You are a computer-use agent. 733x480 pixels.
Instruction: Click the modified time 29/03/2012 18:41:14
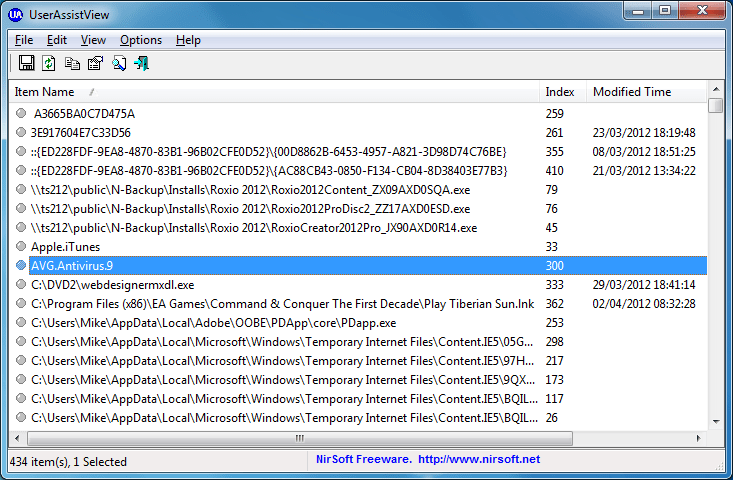pyautogui.click(x=644, y=285)
